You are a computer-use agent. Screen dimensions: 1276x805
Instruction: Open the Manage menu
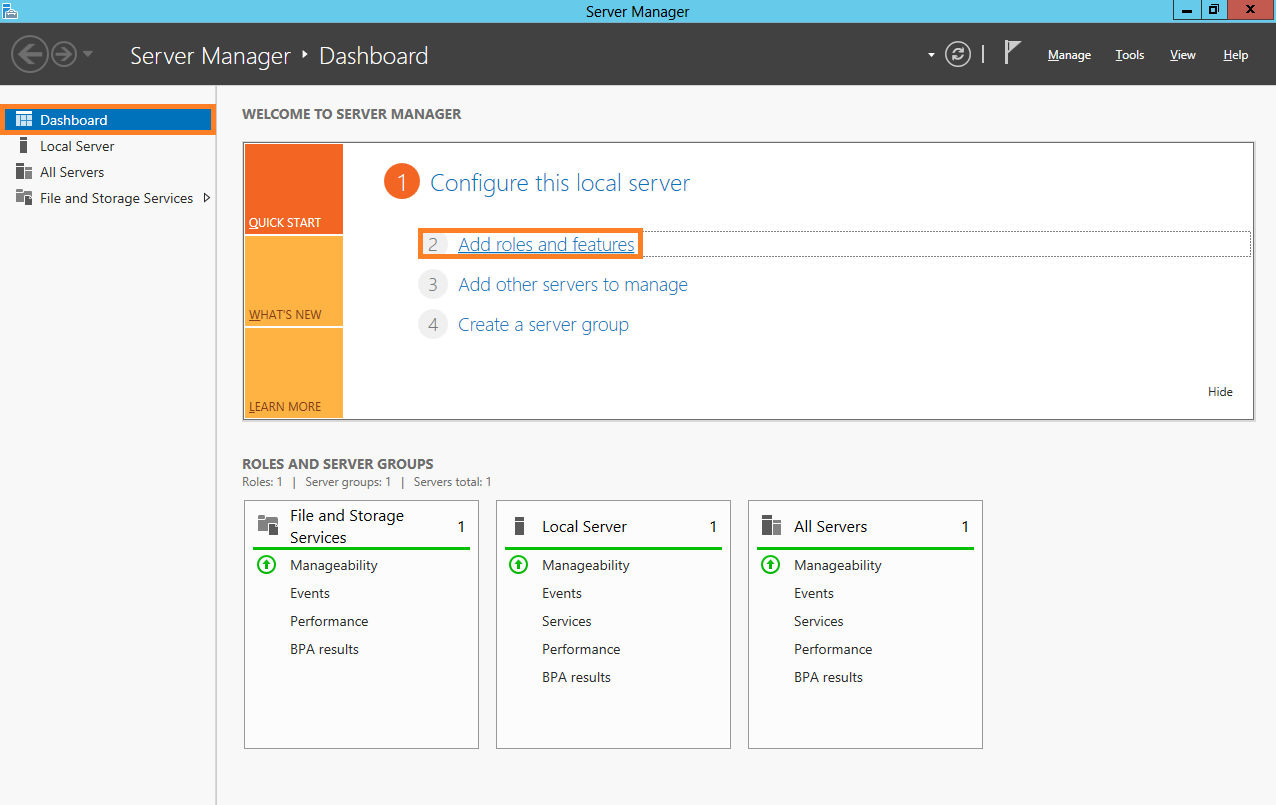[x=1069, y=55]
